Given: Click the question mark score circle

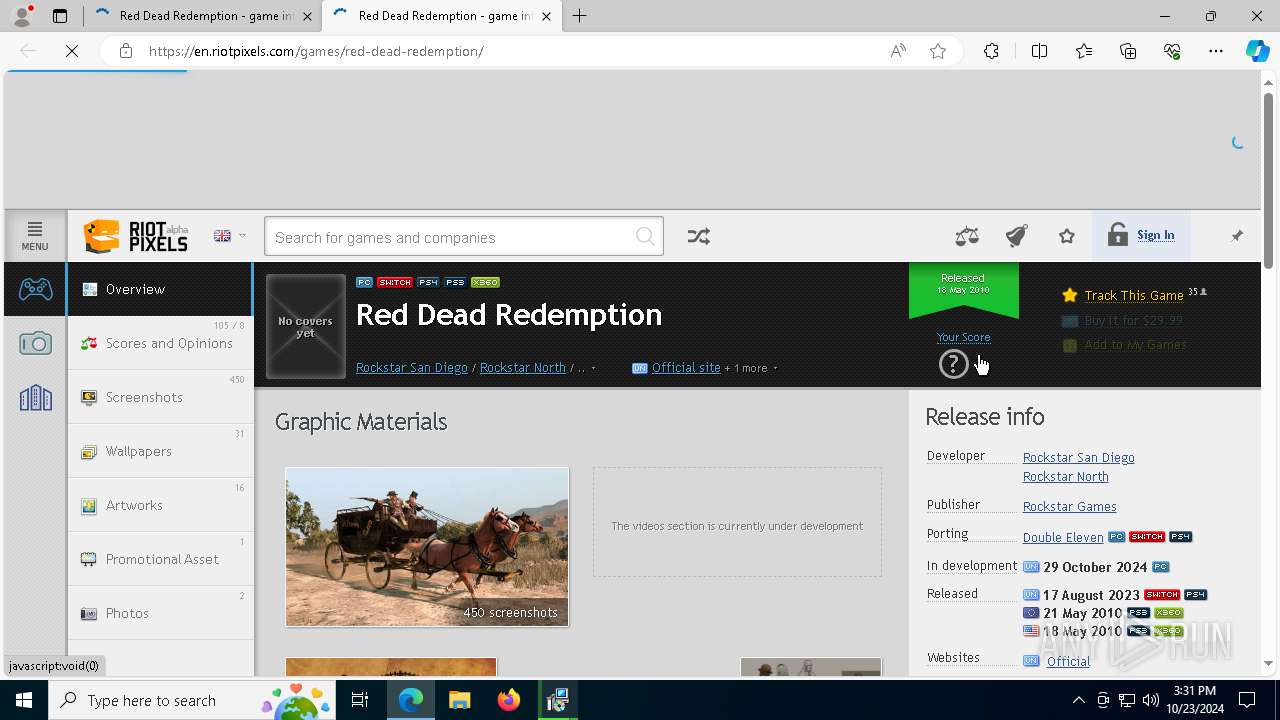Looking at the screenshot, I should tap(953, 364).
